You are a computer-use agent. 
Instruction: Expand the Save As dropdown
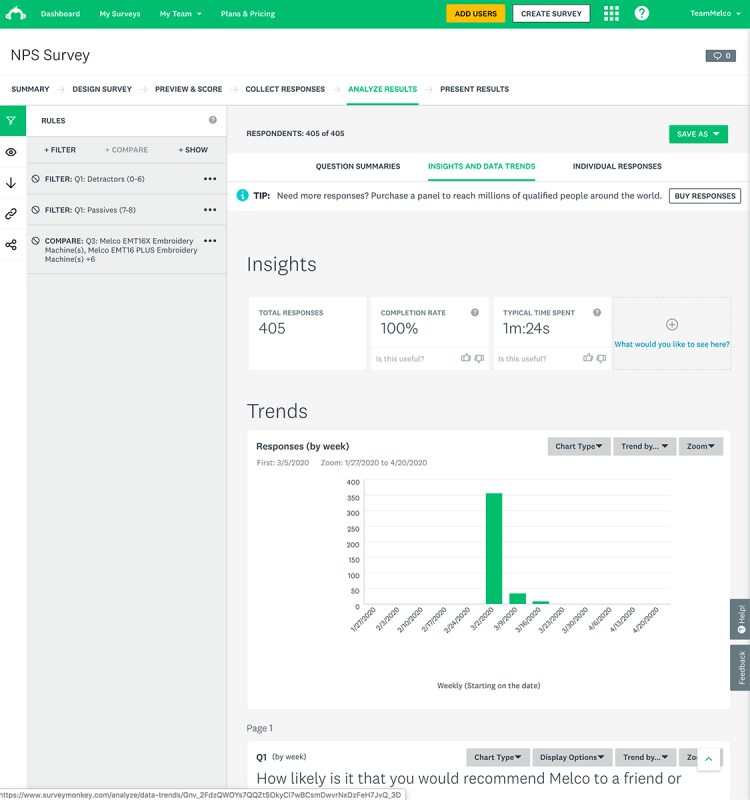pos(698,134)
